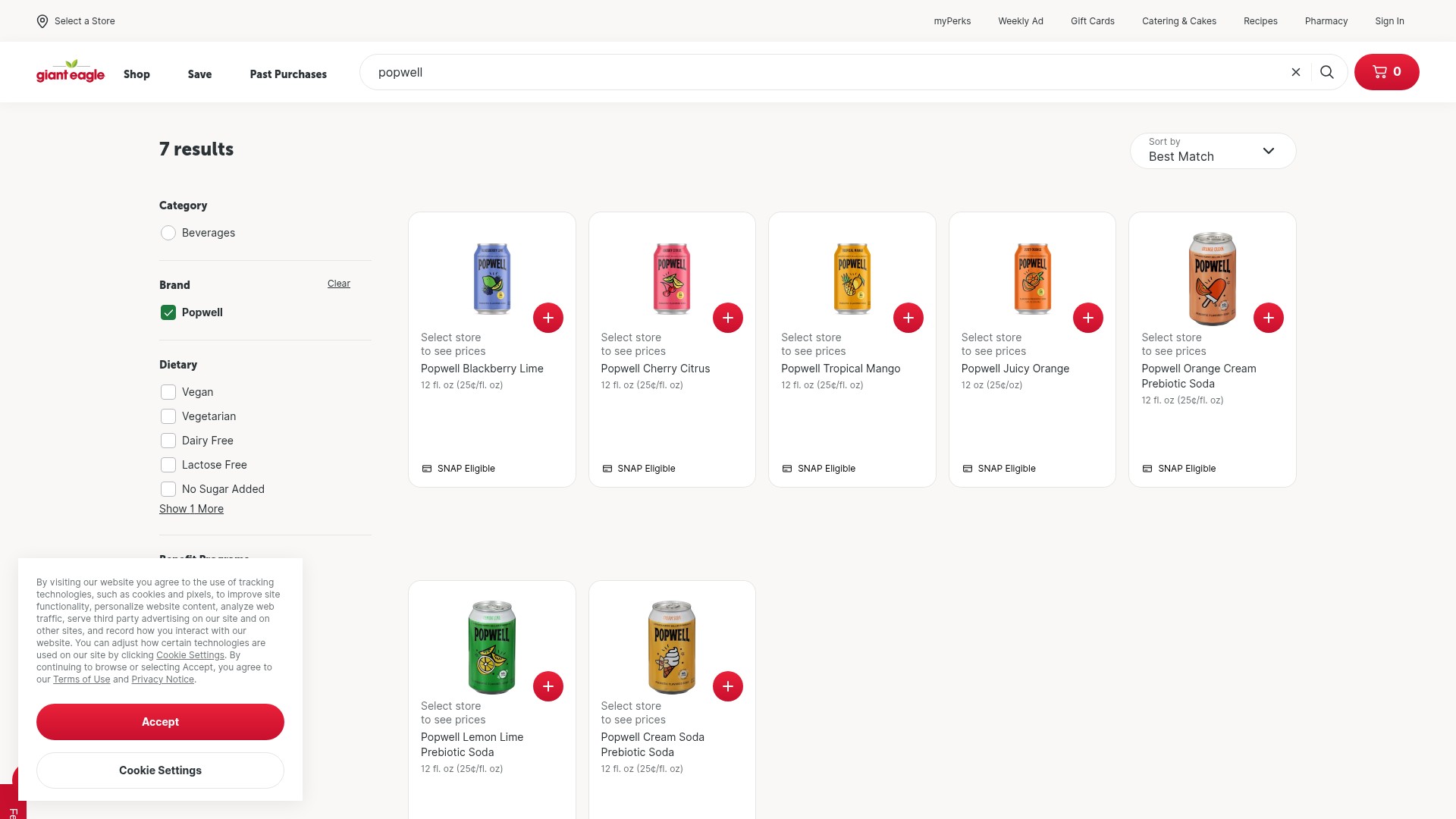Add Popwell Orange Cream Prebiotic Soda to cart
Image resolution: width=1456 pixels, height=819 pixels.
[x=1269, y=318]
